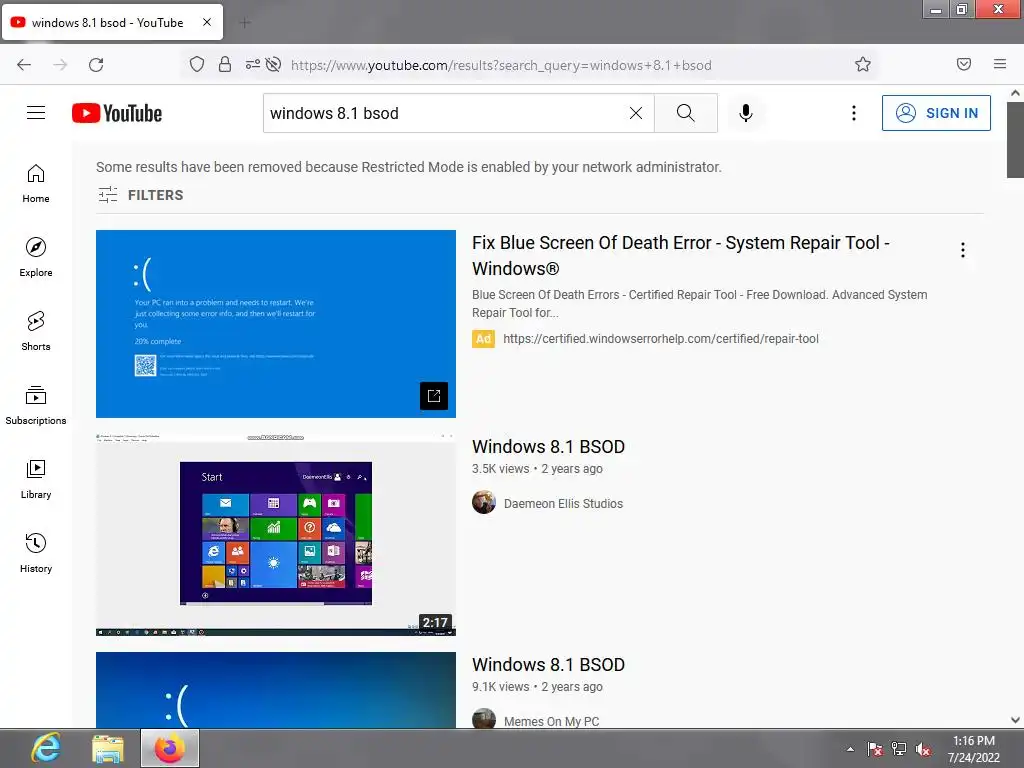Screen dimensions: 1024x768
Task: Open the 'Fix Blue Screen Of Death Error' ad title
Action: 680,255
